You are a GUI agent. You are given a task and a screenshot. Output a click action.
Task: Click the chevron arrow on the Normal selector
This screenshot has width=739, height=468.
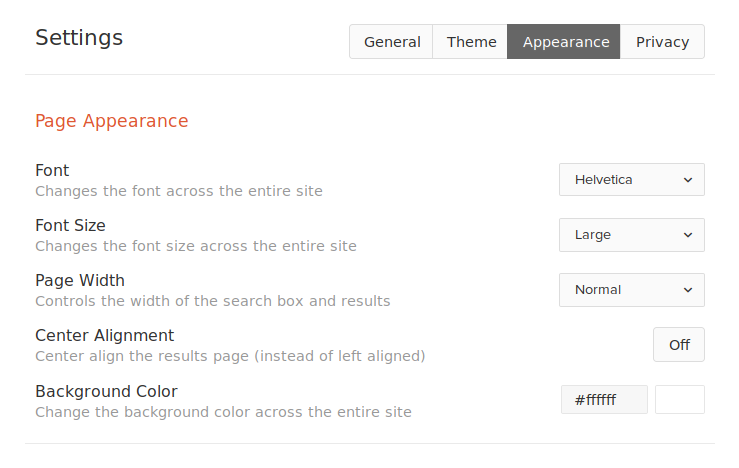click(x=688, y=290)
